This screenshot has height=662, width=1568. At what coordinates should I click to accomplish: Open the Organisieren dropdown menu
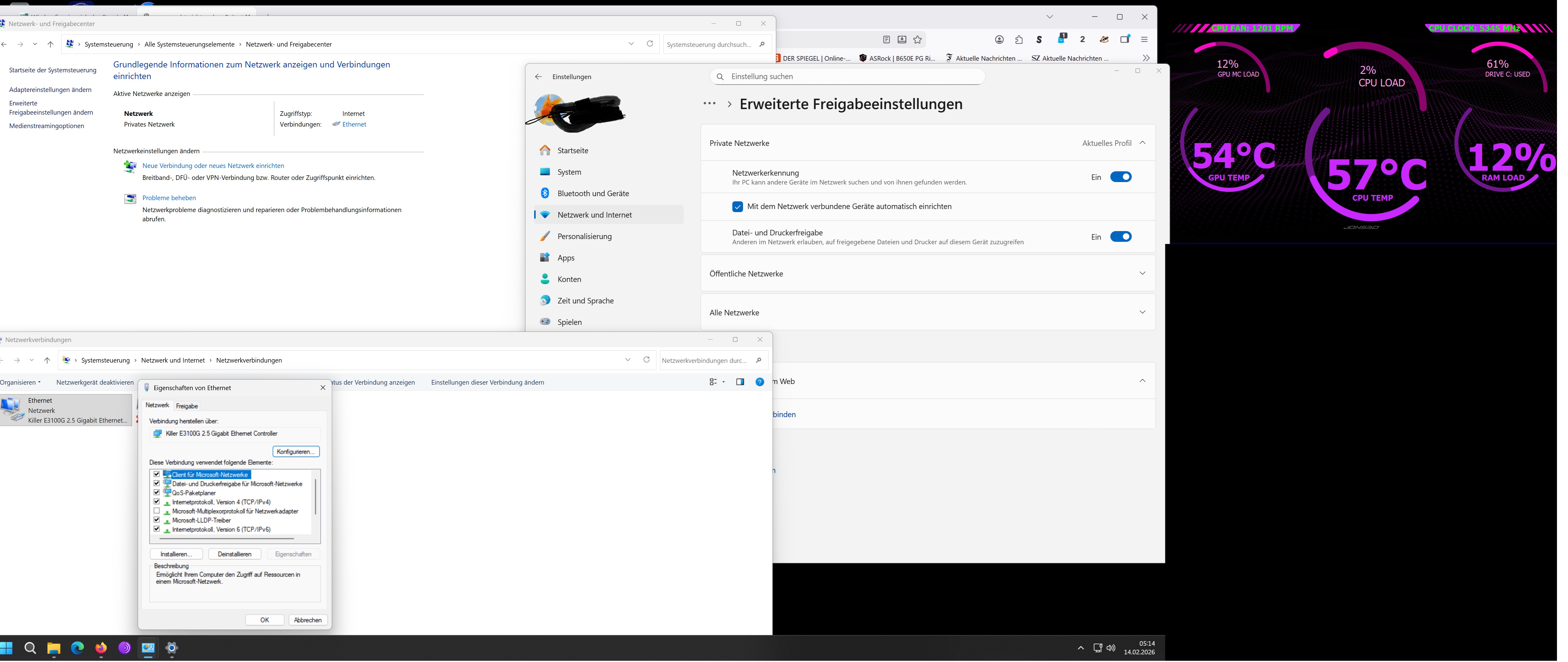click(21, 382)
